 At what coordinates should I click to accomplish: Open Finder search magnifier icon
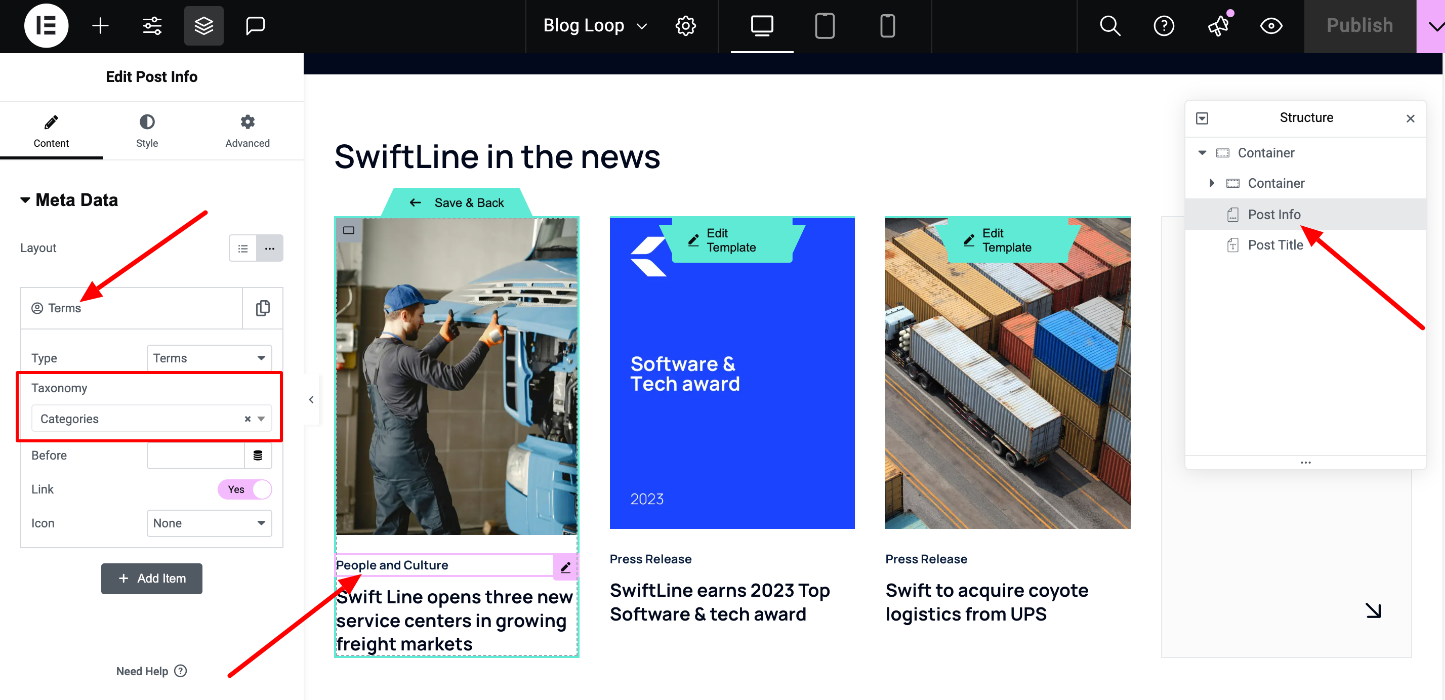[x=1110, y=26]
